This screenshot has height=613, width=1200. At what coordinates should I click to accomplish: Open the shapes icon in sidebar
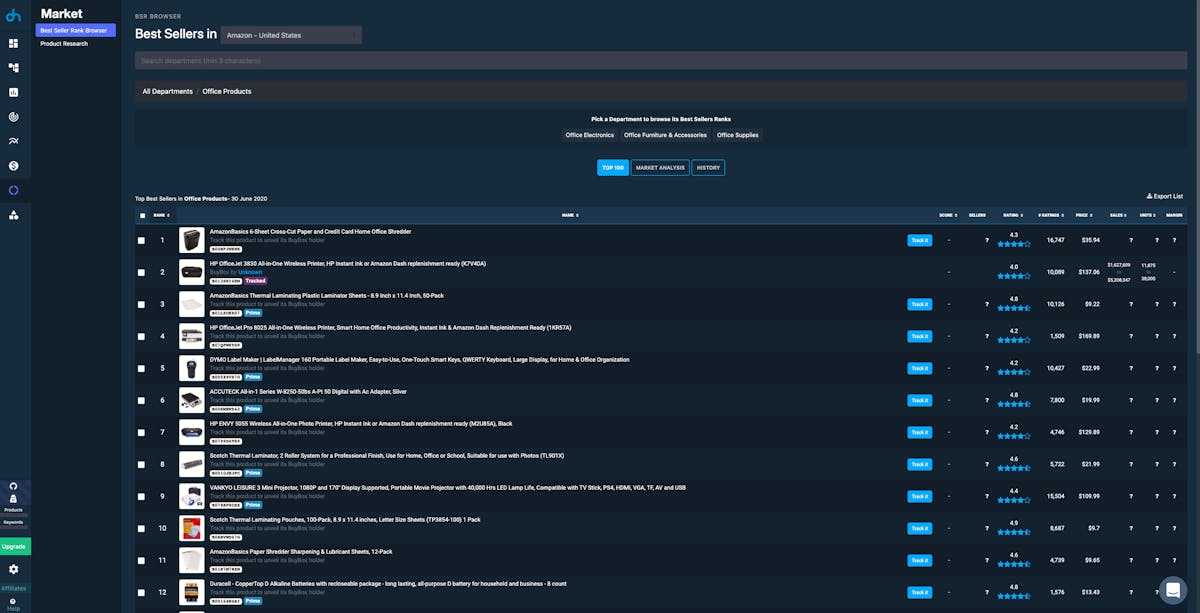pyautogui.click(x=13, y=214)
